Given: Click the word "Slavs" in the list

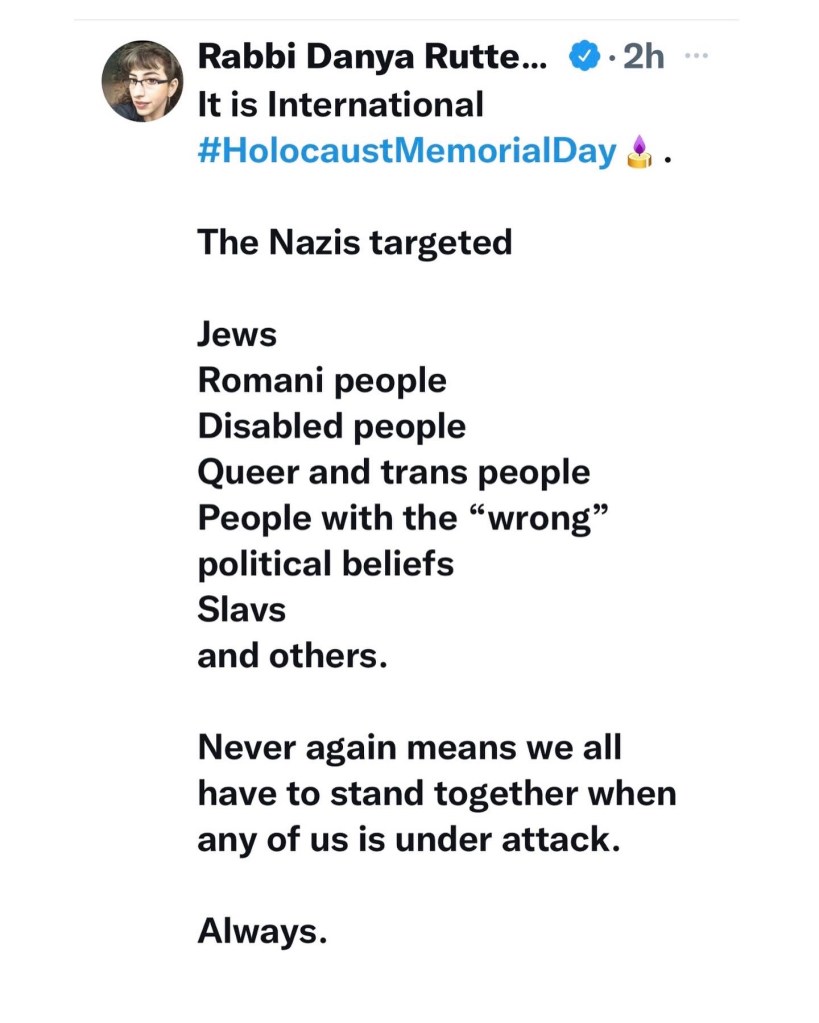Looking at the screenshot, I should [241, 609].
